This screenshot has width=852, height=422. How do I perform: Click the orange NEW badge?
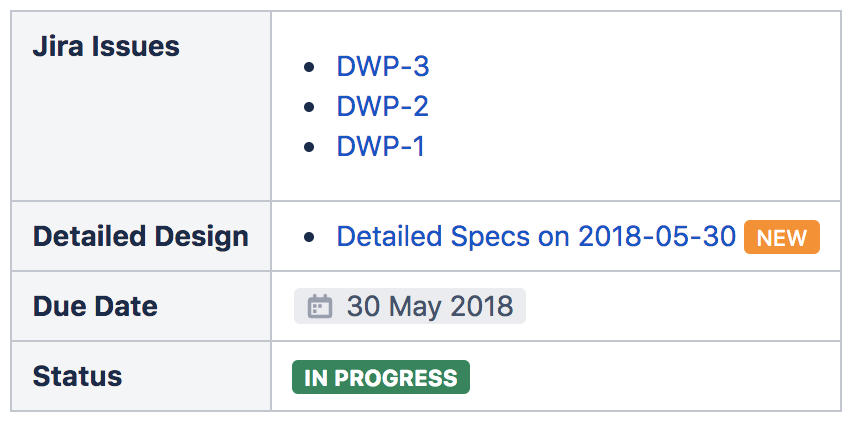(x=781, y=238)
